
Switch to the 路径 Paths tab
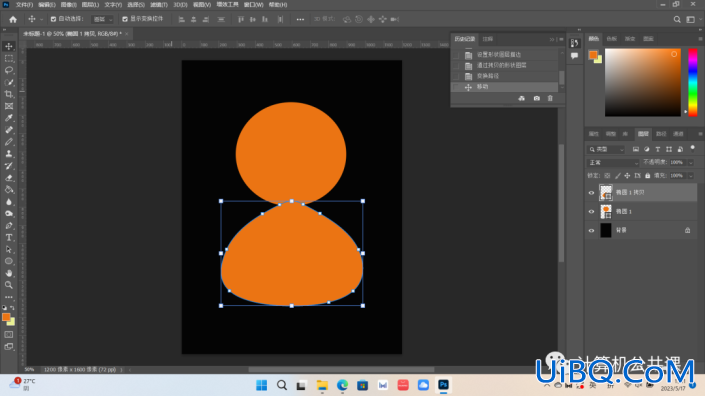tap(661, 134)
